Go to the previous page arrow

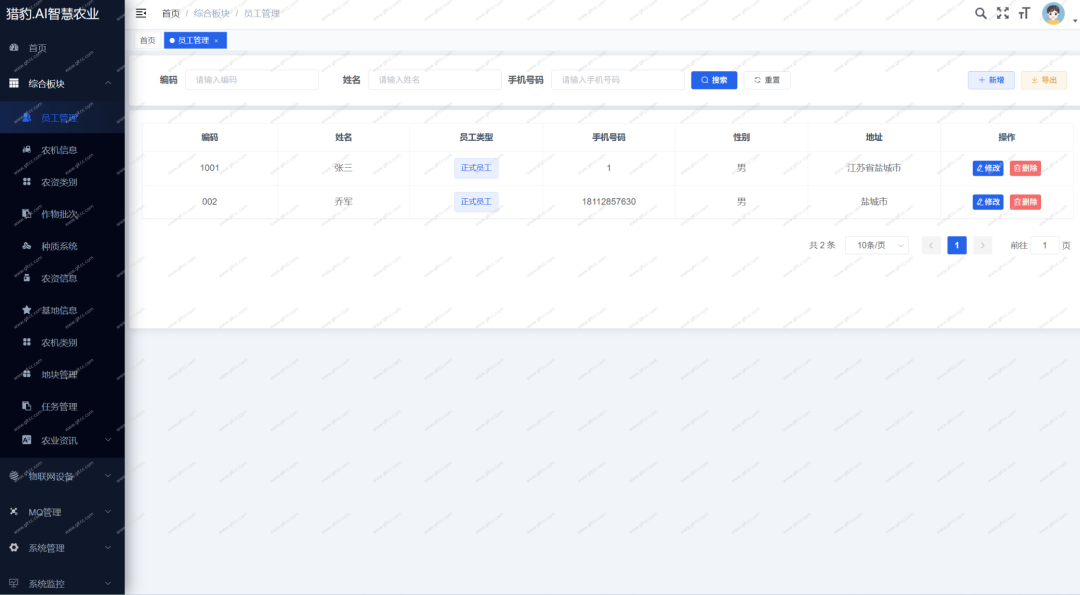(931, 245)
